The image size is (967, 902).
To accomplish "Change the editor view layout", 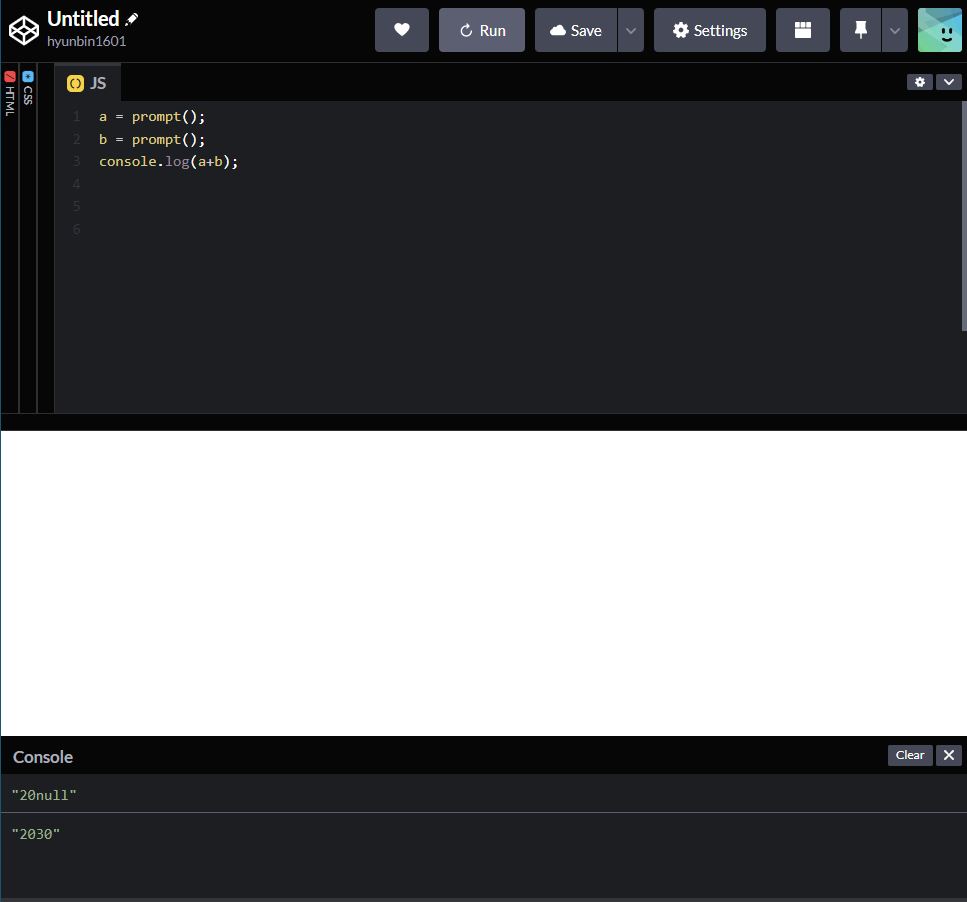I will pyautogui.click(x=802, y=30).
